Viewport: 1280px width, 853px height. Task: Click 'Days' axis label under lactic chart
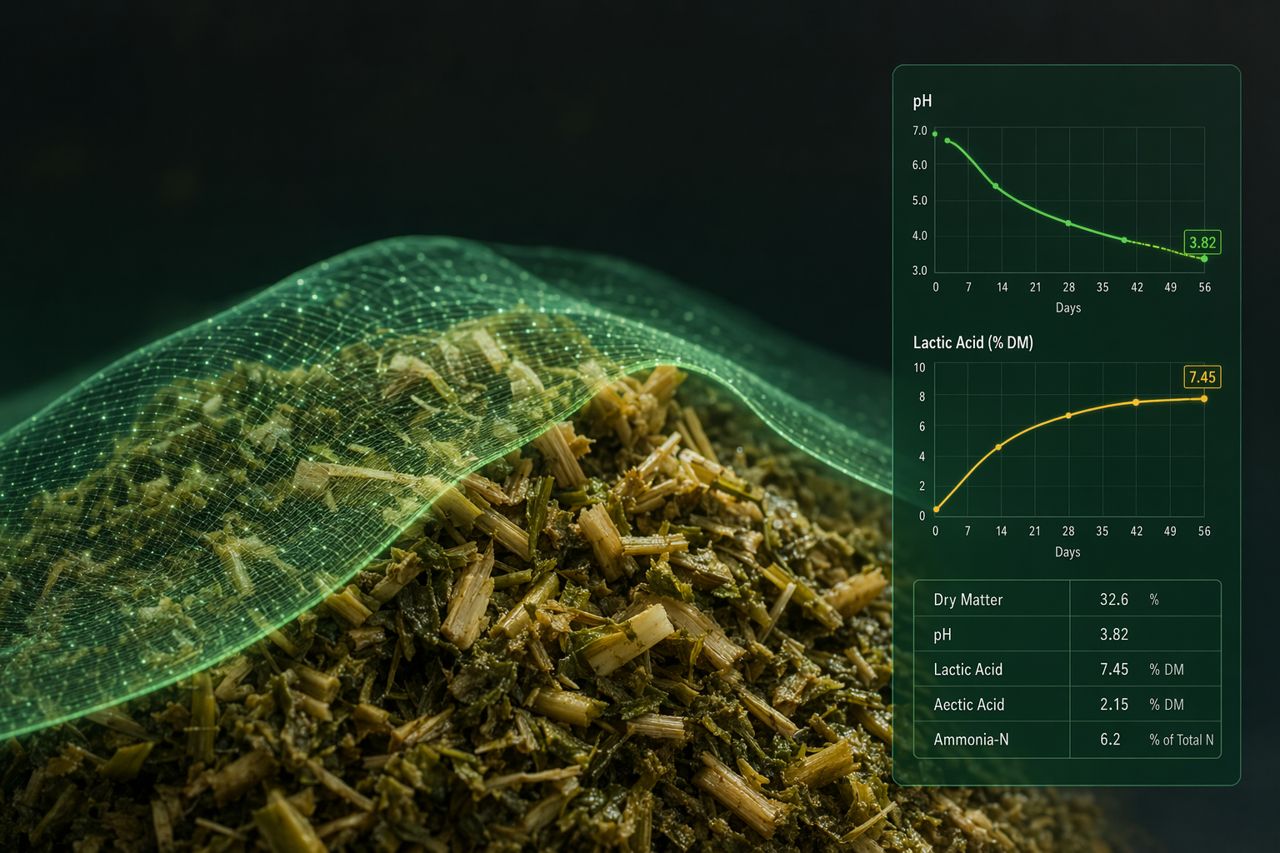[x=1068, y=552]
